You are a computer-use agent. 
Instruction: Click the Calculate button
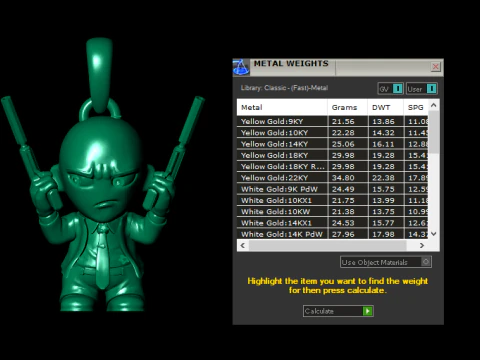(338, 311)
